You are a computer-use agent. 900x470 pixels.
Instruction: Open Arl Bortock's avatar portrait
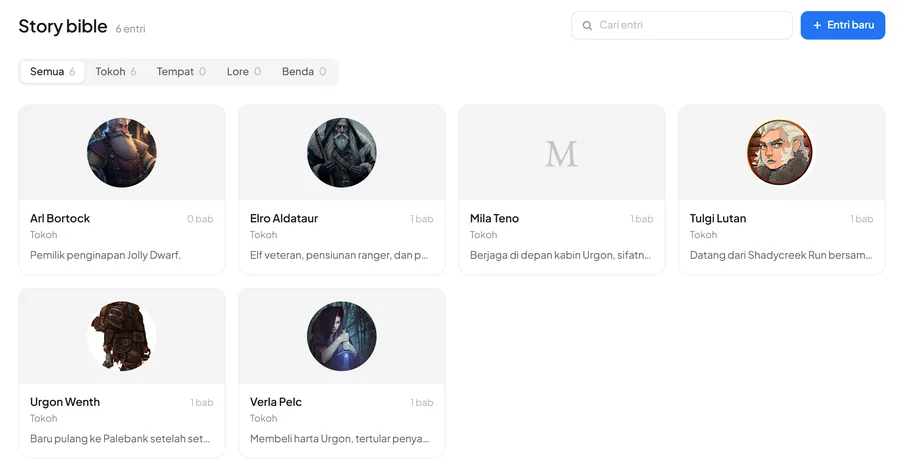122,153
